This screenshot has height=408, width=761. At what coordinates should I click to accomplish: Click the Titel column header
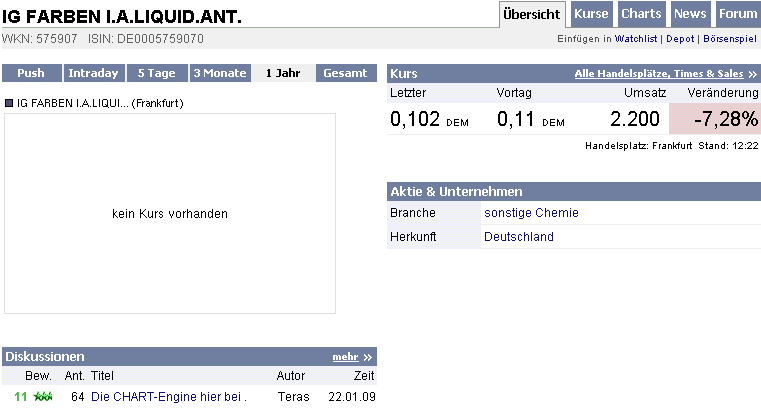(x=102, y=376)
